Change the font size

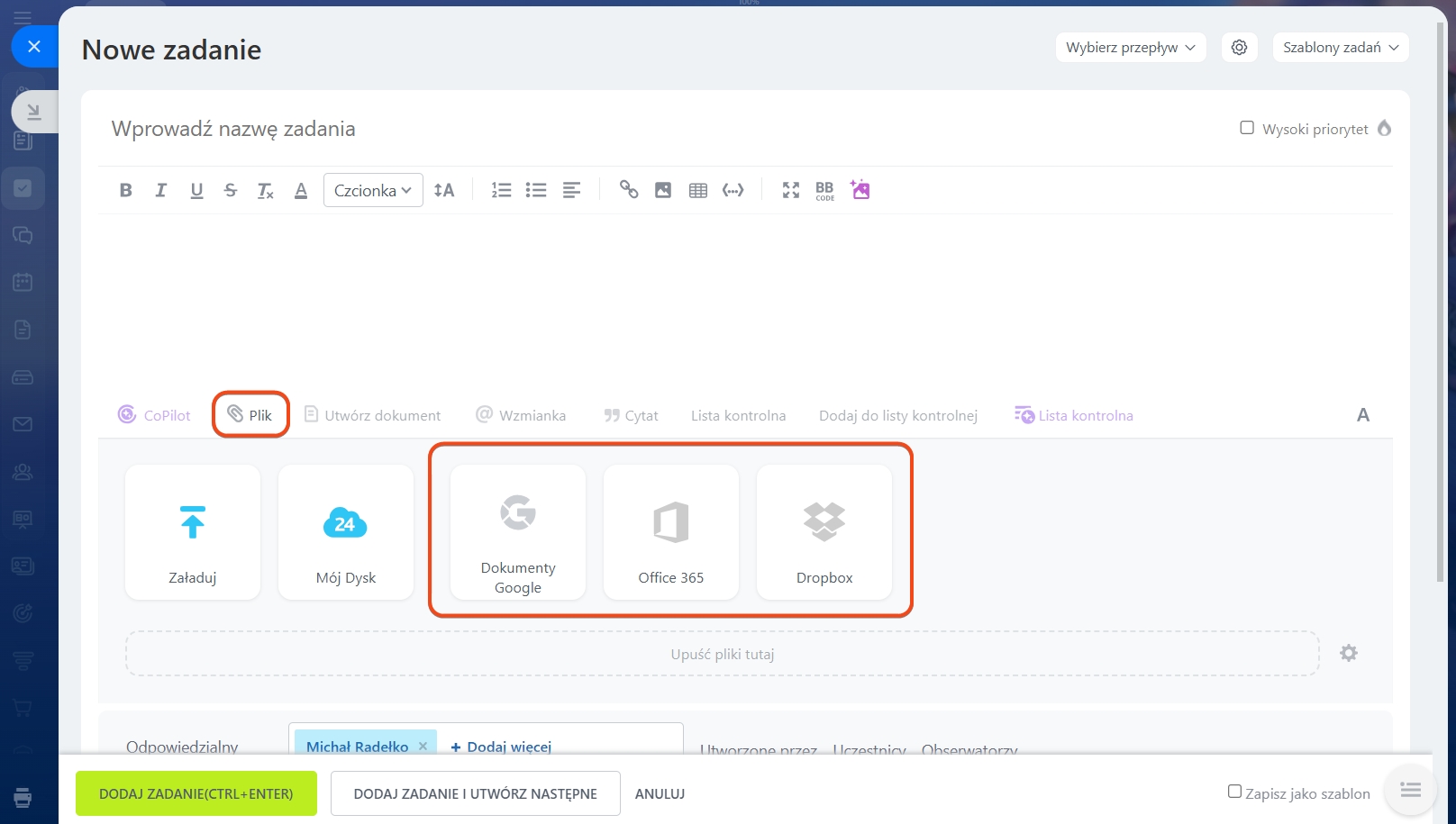point(444,190)
